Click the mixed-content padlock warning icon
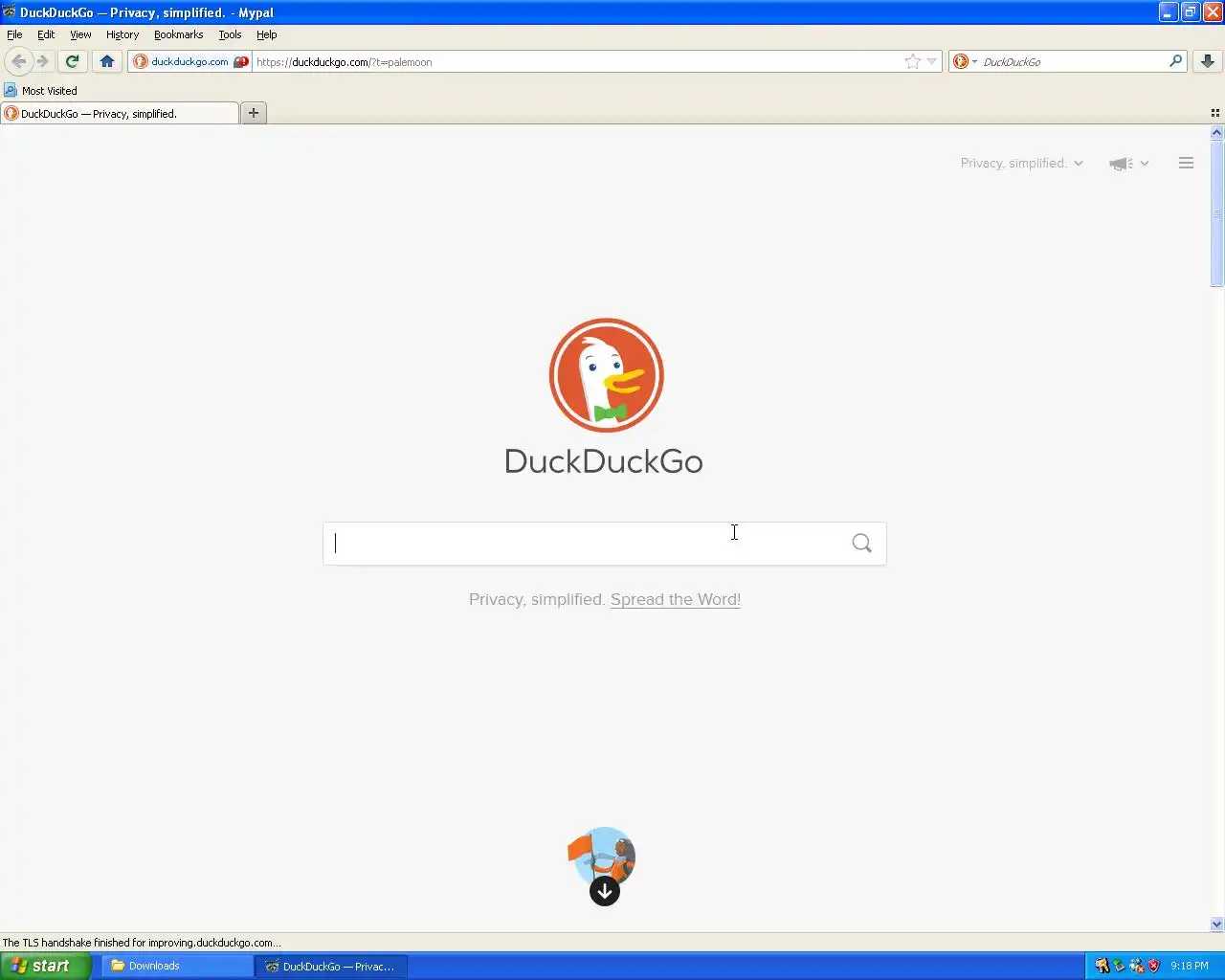1225x980 pixels. click(x=241, y=61)
